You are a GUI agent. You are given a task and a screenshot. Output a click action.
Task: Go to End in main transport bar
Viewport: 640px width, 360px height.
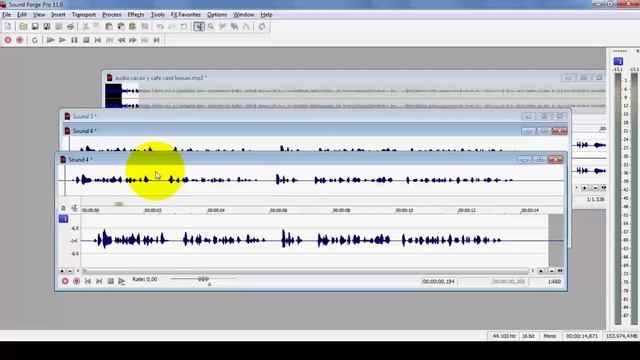[156, 40]
